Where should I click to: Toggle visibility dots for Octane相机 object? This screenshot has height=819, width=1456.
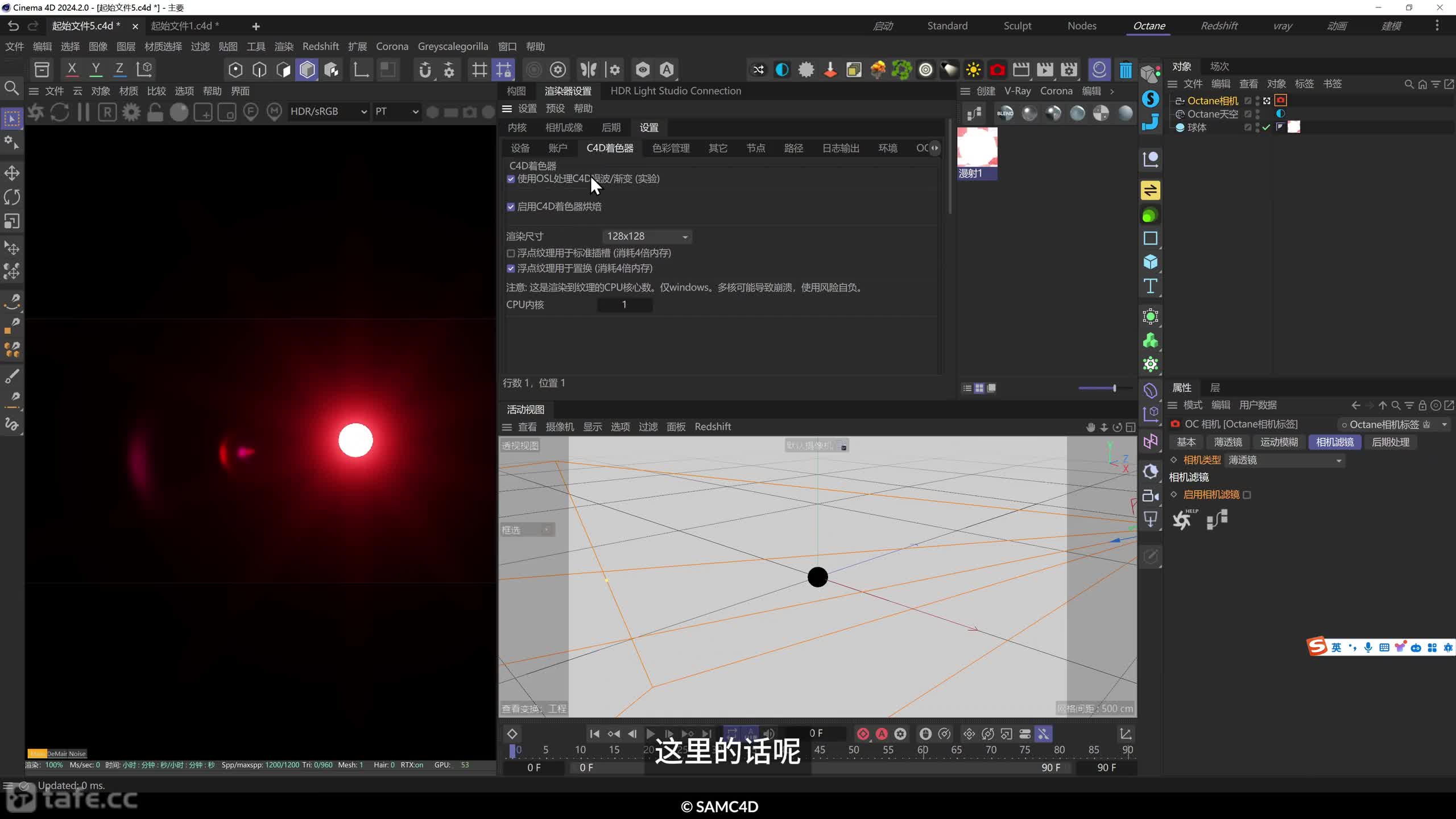(1258, 101)
